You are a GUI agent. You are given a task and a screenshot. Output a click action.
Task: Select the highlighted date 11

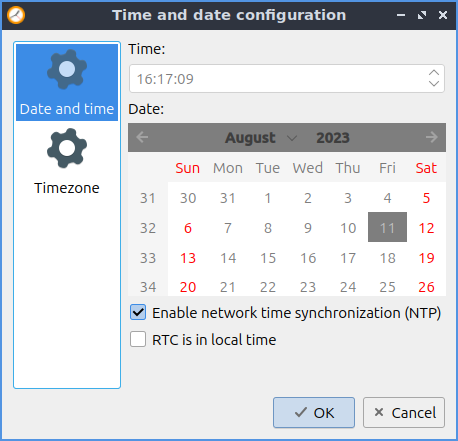tap(387, 227)
